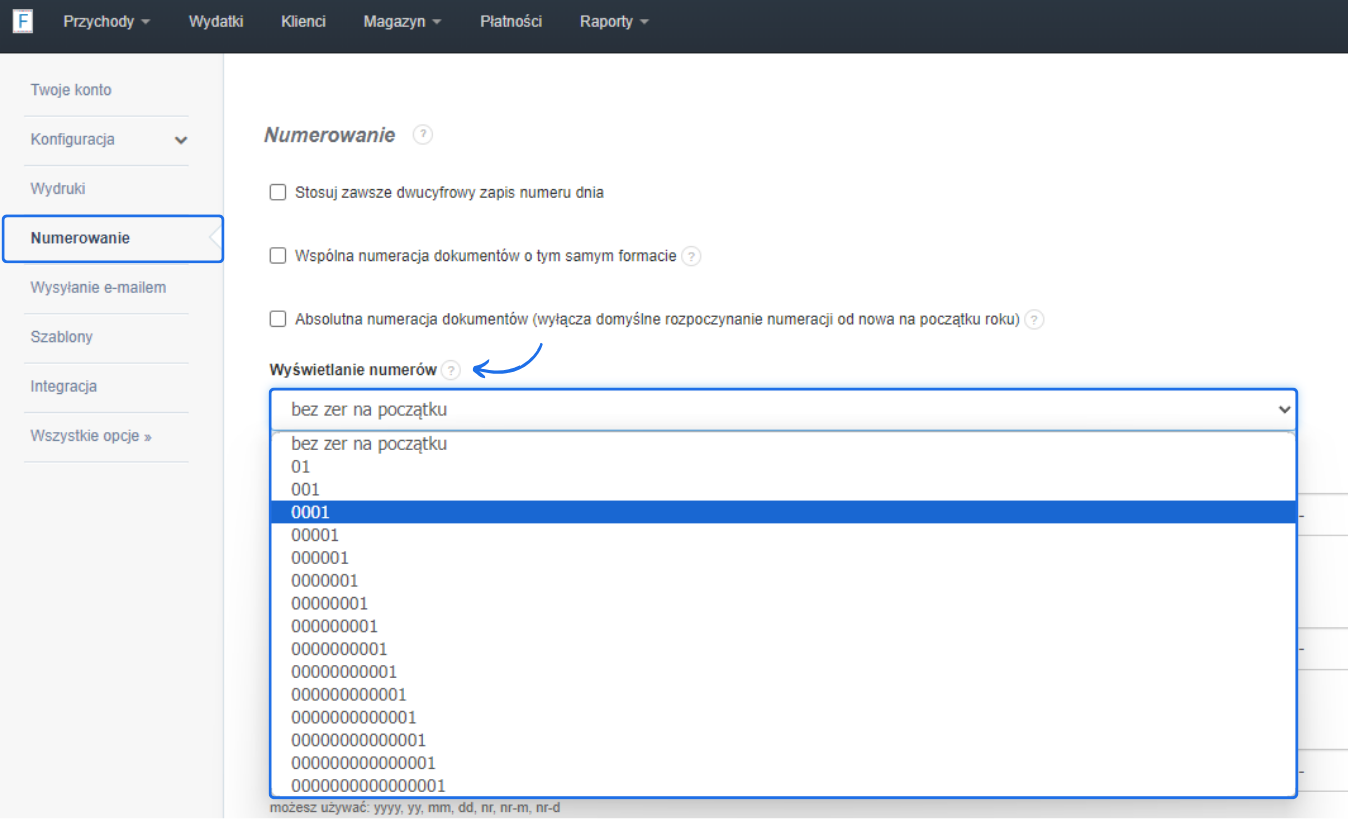Expand the Konfiguracja sidebar chevron
Image resolution: width=1348 pixels, height=825 pixels.
(x=180, y=140)
